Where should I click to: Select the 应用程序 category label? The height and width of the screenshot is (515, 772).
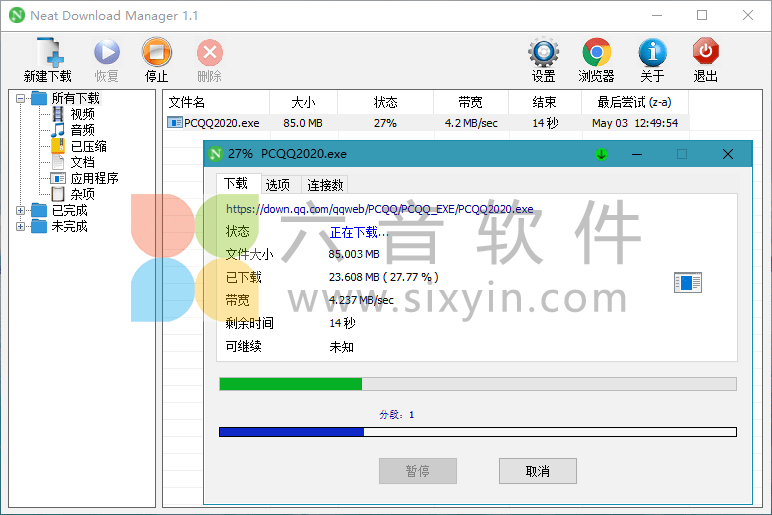(x=95, y=178)
